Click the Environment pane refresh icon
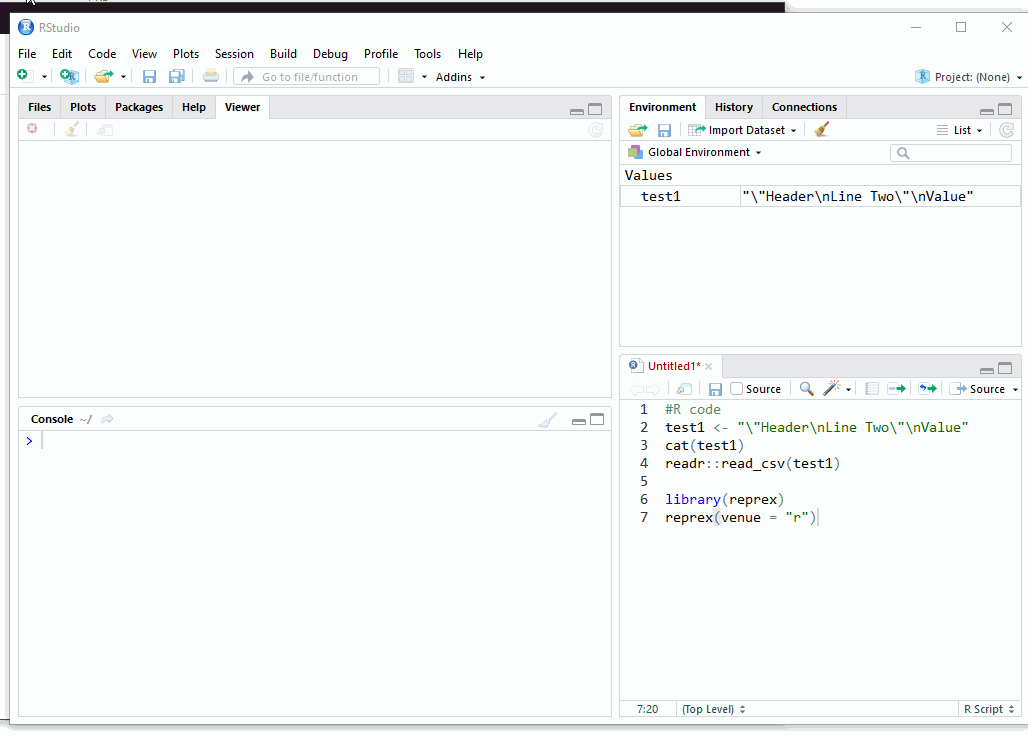 pos(1006,130)
